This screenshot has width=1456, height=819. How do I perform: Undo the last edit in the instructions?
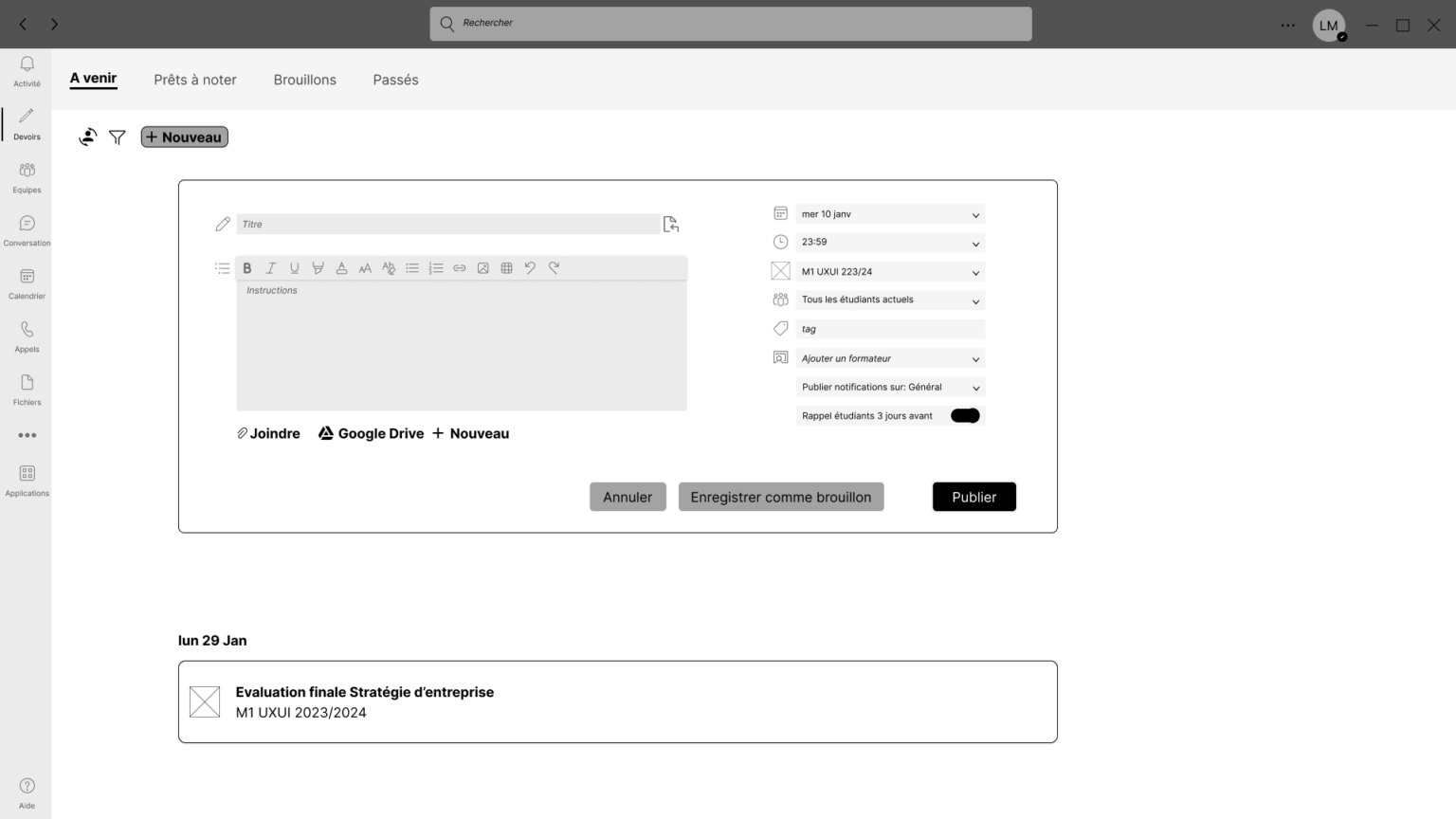click(x=530, y=268)
